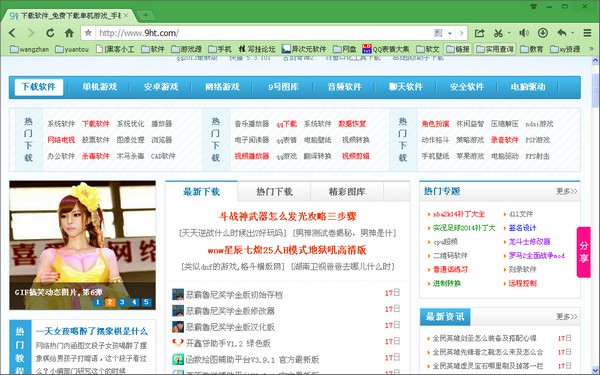Click the icon beside 恶霸鲁尼奖学金版修改器
Image resolution: width=600 pixels, height=375 pixels.
click(x=178, y=311)
